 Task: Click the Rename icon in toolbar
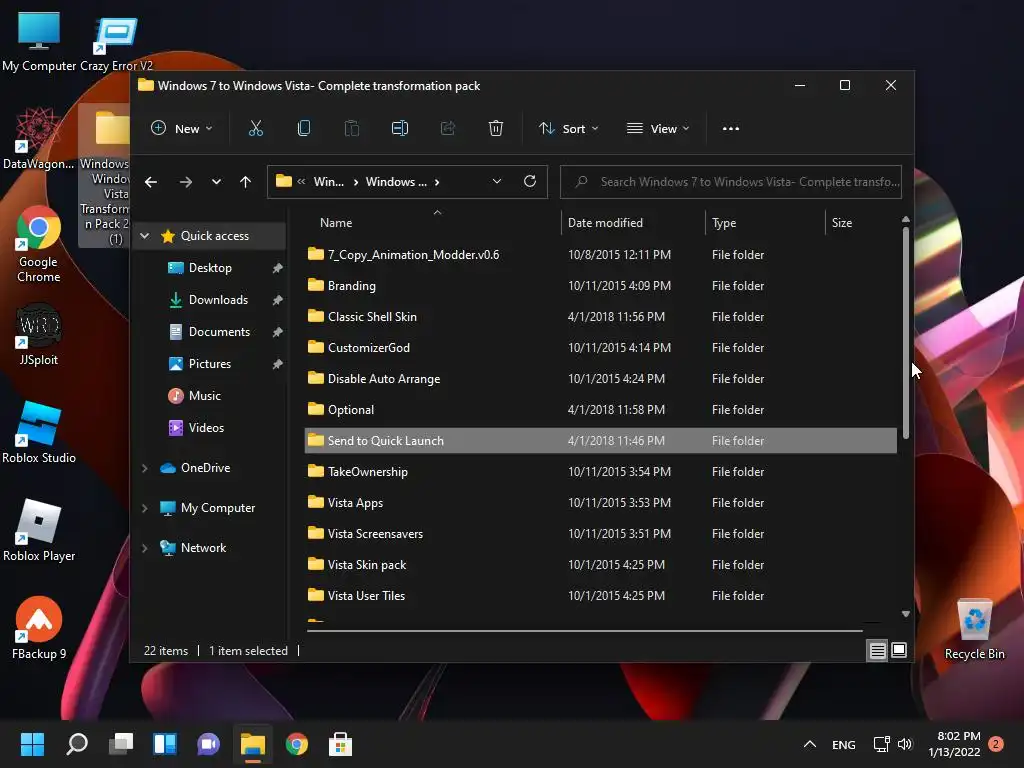click(x=400, y=129)
